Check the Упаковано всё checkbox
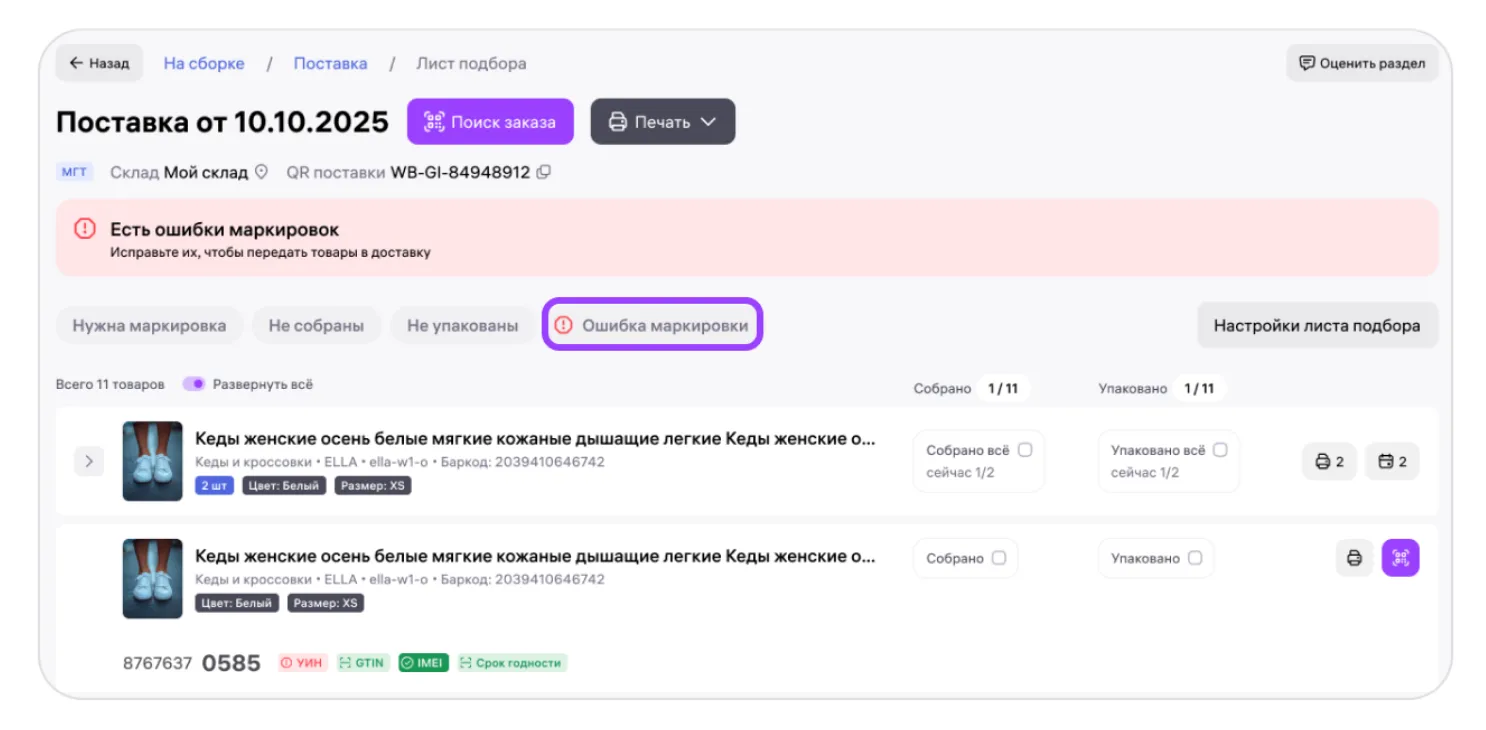1486x730 pixels. click(1219, 450)
